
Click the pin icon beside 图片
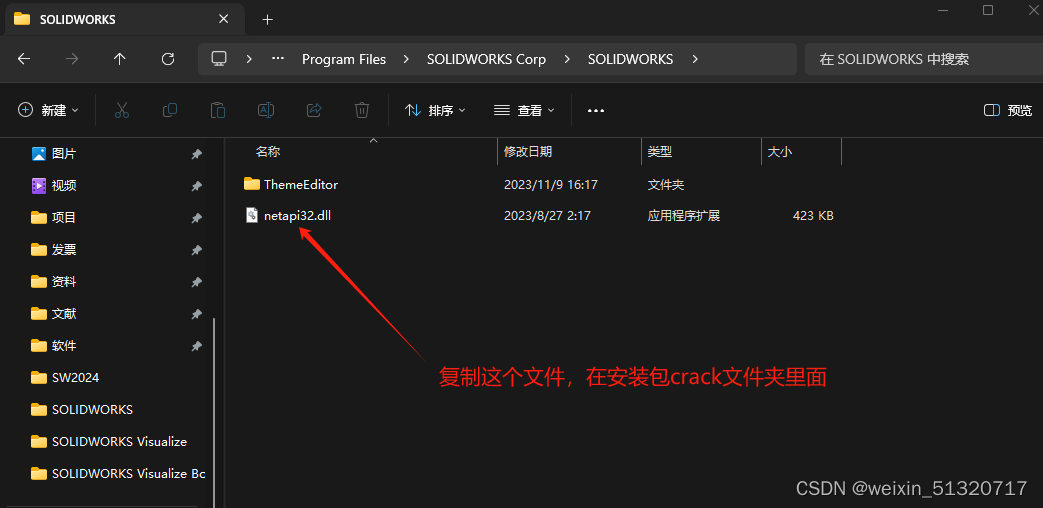click(196, 154)
